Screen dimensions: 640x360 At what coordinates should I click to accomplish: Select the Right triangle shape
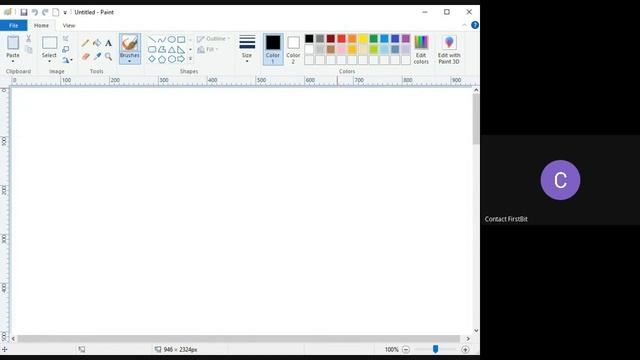[x=181, y=49]
